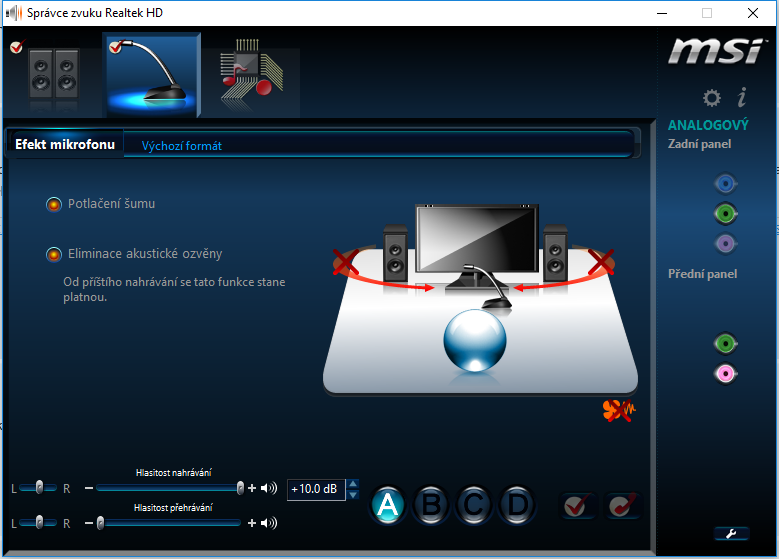Mute playback via the speaker icon
This screenshot has height=559, width=779.
[x=269, y=523]
